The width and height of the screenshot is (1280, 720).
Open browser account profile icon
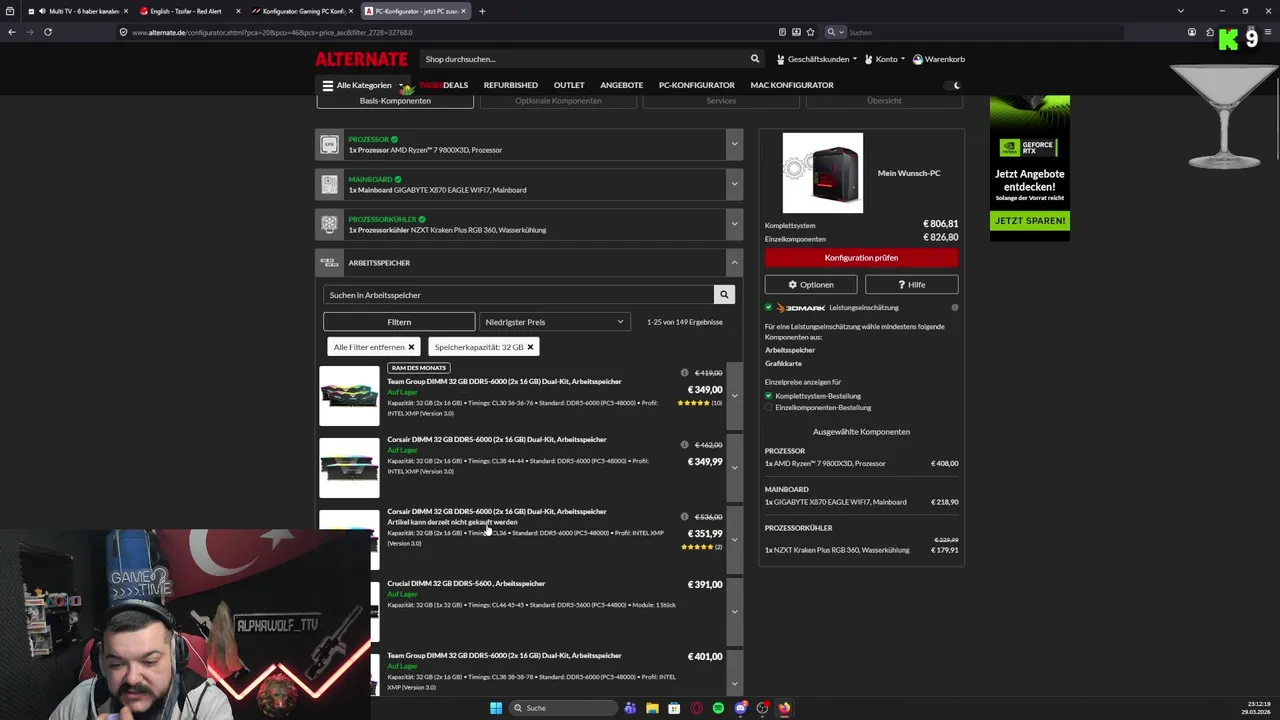click(x=1192, y=32)
